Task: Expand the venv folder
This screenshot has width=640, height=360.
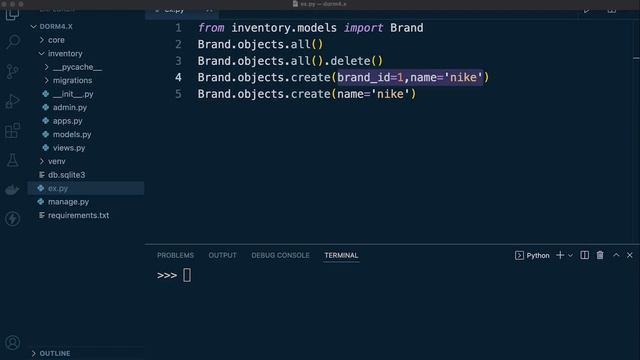Action: [x=42, y=161]
